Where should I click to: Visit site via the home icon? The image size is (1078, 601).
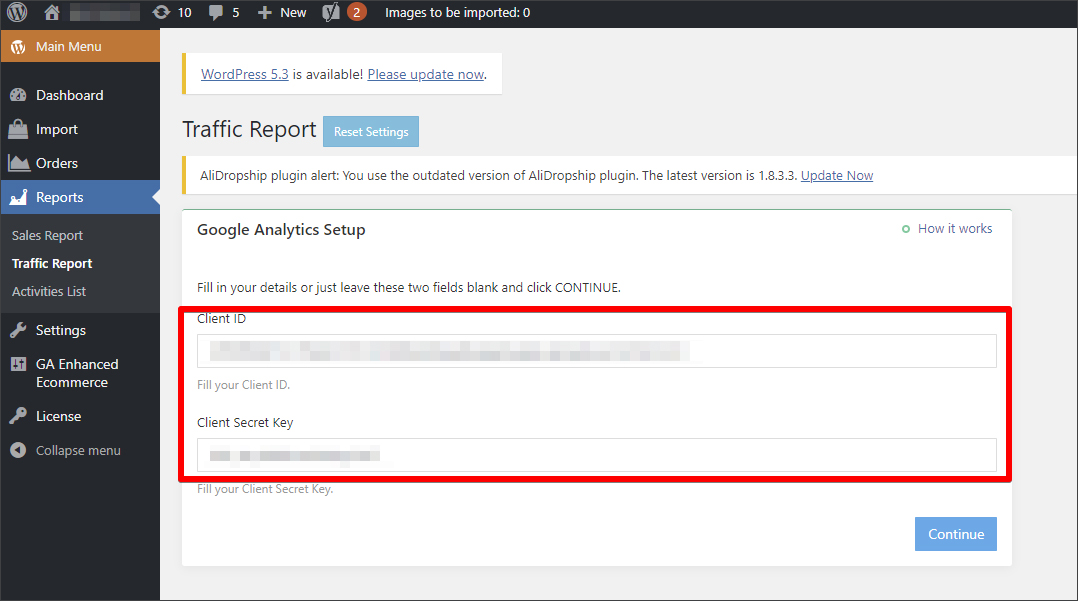(x=52, y=12)
